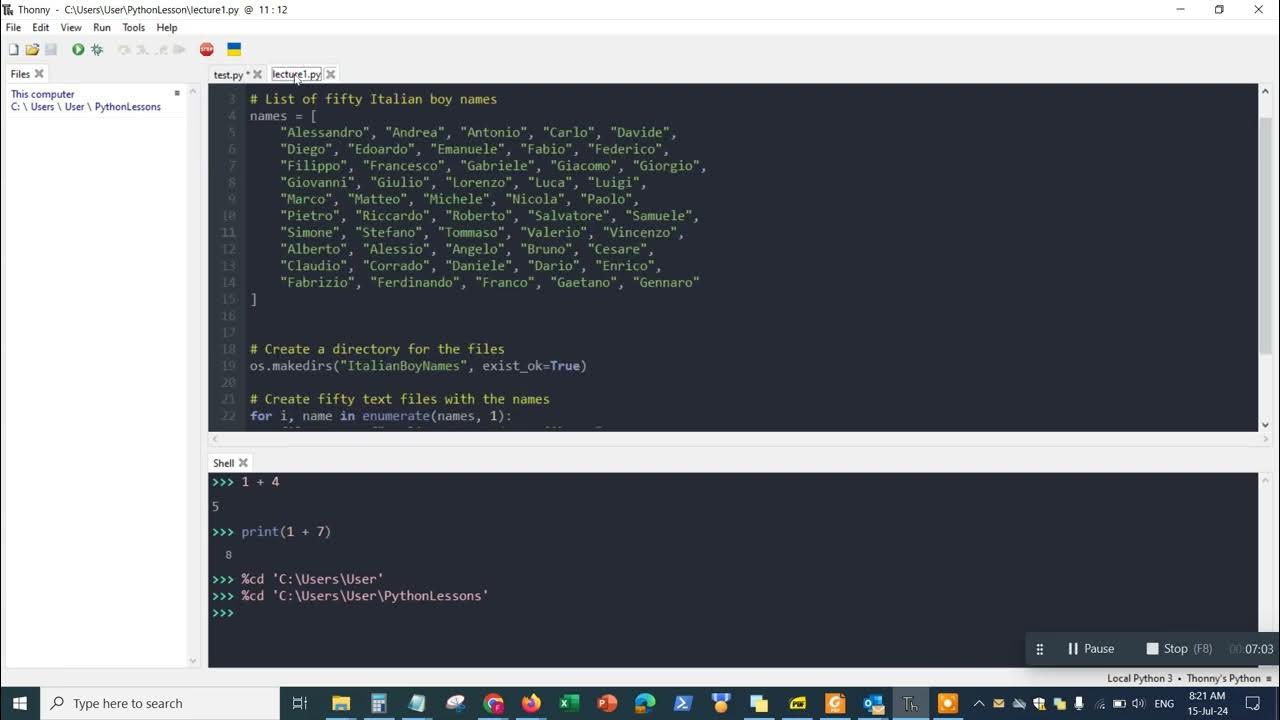Create a new file using the New icon
The width and height of the screenshot is (1280, 720).
click(13, 48)
